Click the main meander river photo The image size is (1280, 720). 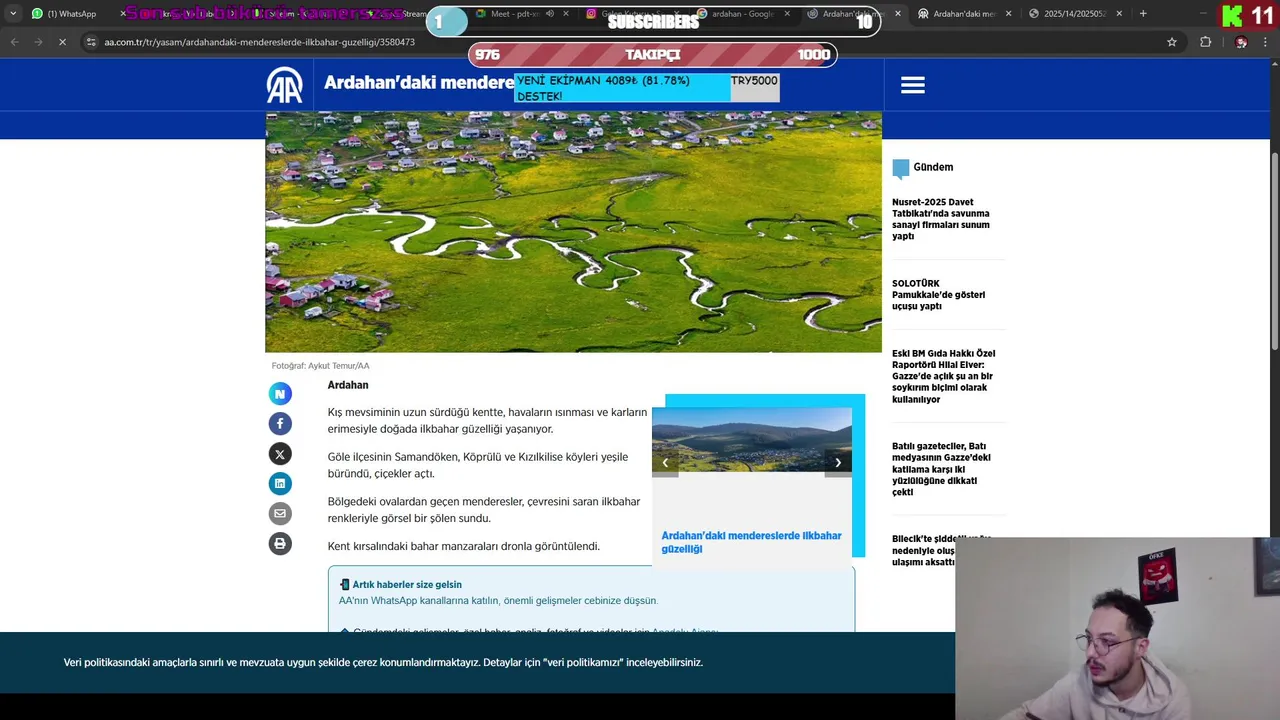click(573, 232)
